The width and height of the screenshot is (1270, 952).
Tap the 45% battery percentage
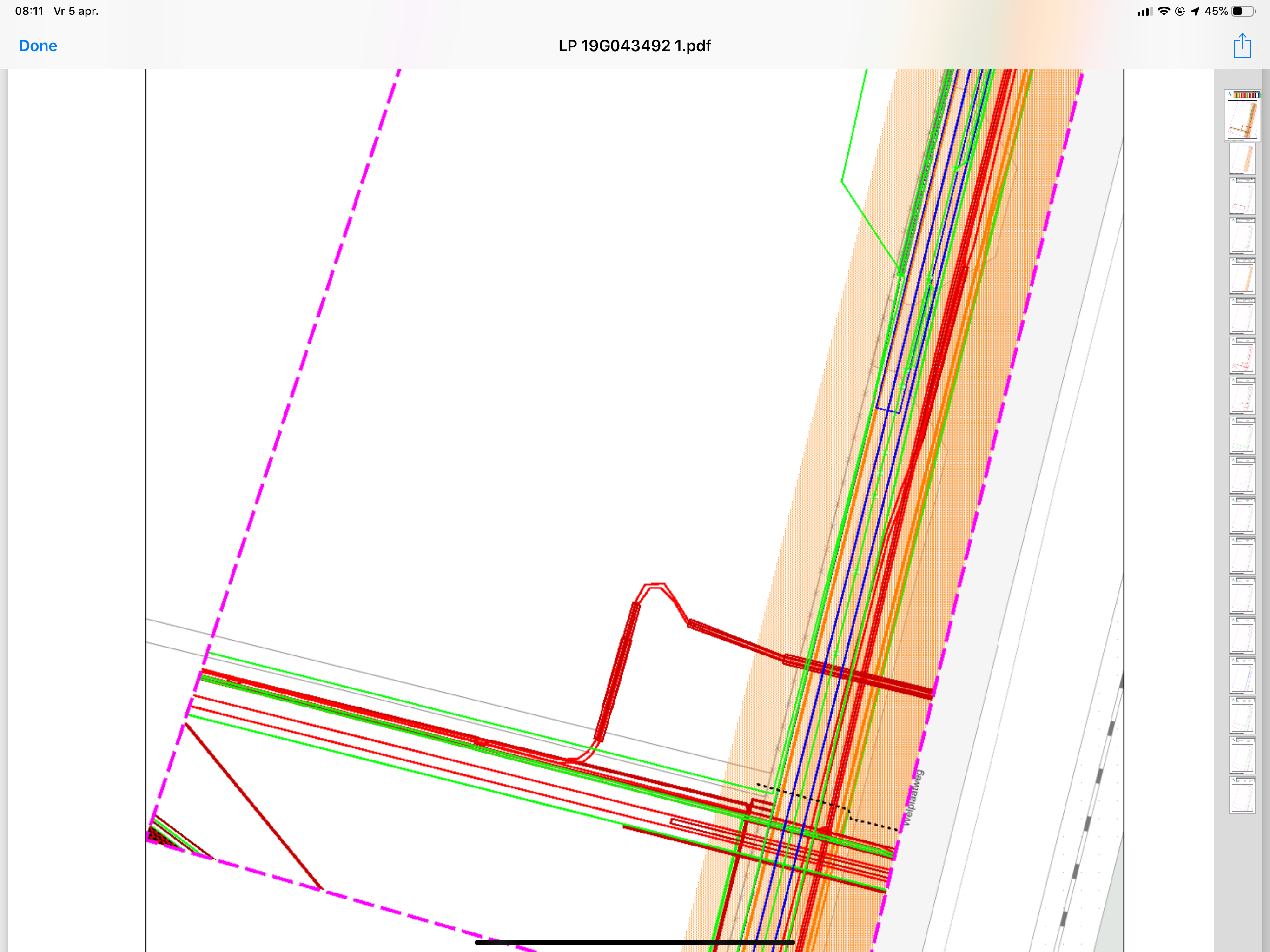[1216, 12]
